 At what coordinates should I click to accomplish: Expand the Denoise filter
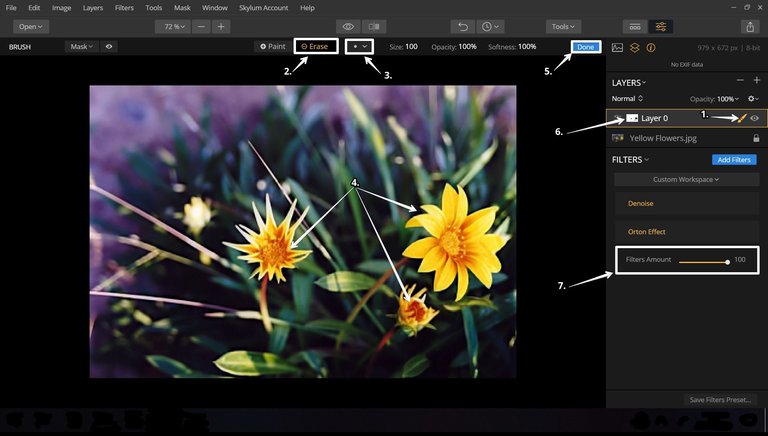tap(686, 203)
